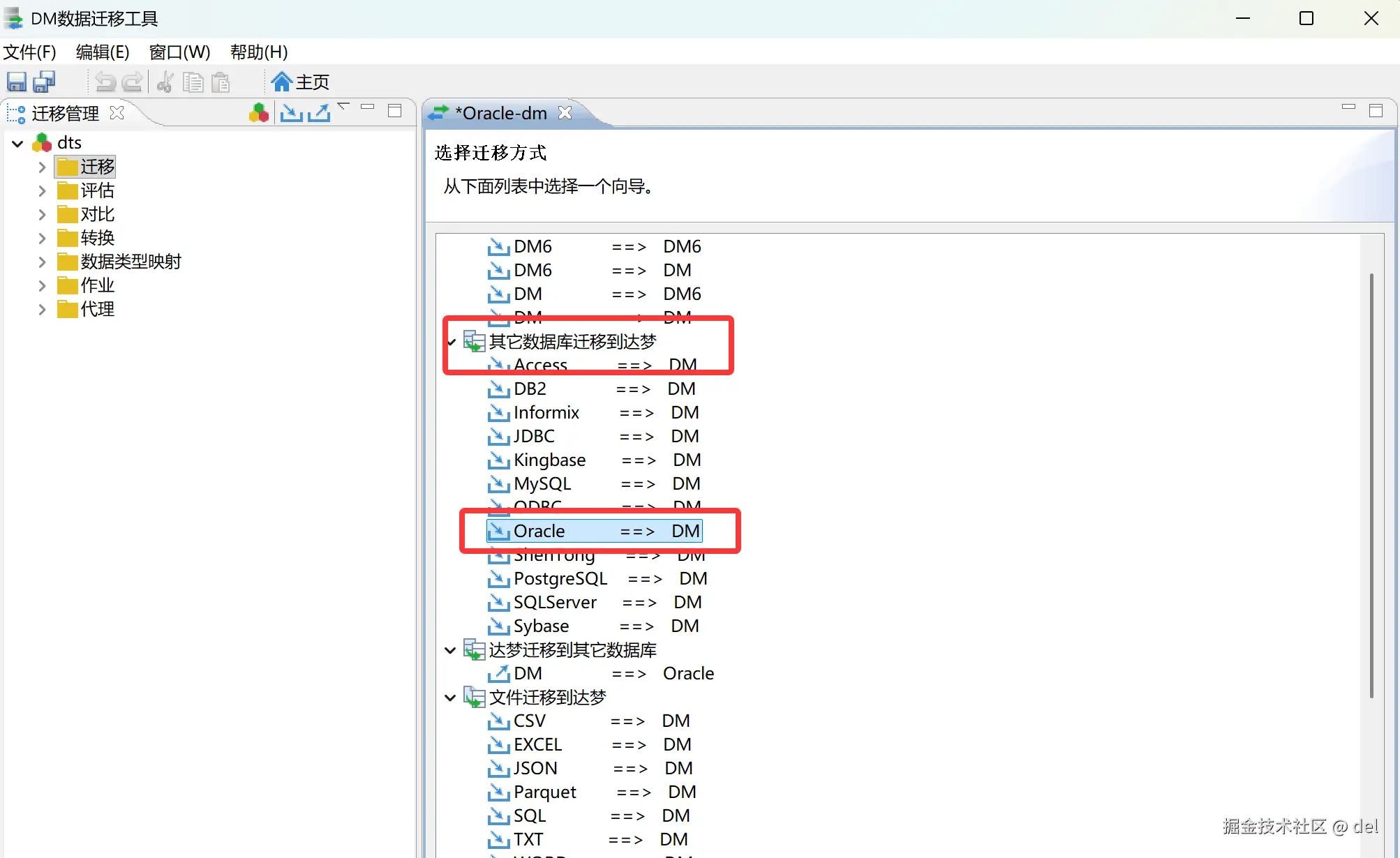The height and width of the screenshot is (858, 1400).
Task: Choose the MySQL ==> DM wizard
Action: coord(594,483)
